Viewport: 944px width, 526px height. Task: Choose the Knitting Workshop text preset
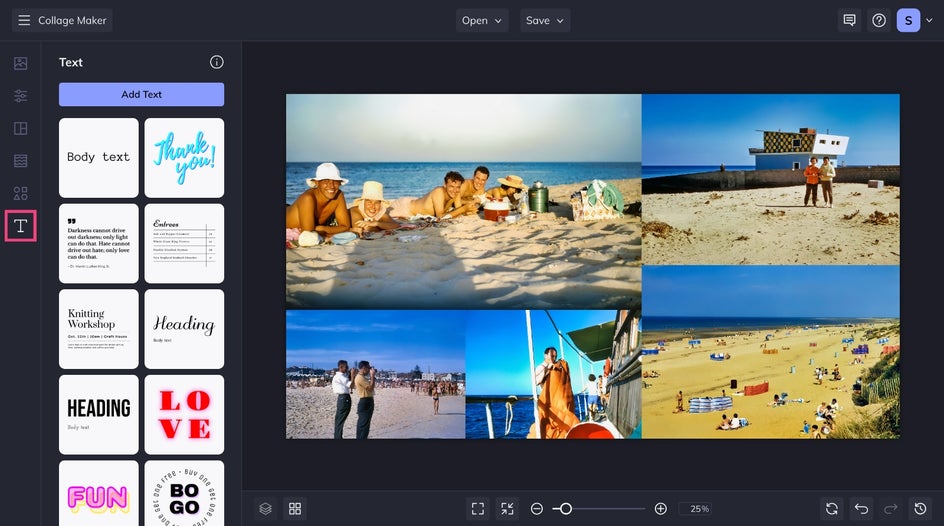[99, 329]
